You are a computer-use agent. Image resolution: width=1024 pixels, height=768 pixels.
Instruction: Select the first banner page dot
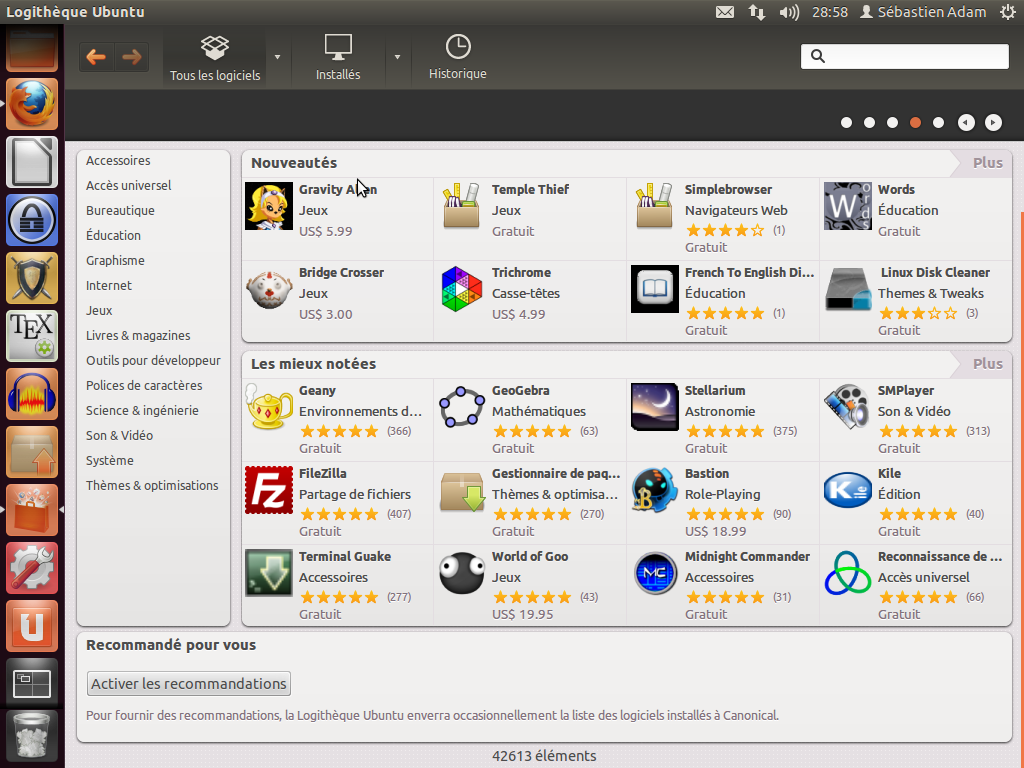[x=846, y=123]
